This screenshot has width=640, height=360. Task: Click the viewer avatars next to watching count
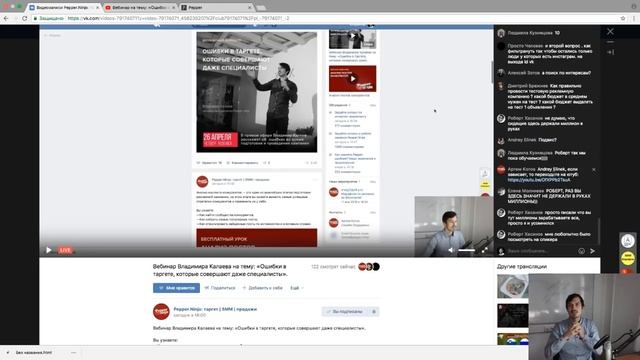pos(369,267)
